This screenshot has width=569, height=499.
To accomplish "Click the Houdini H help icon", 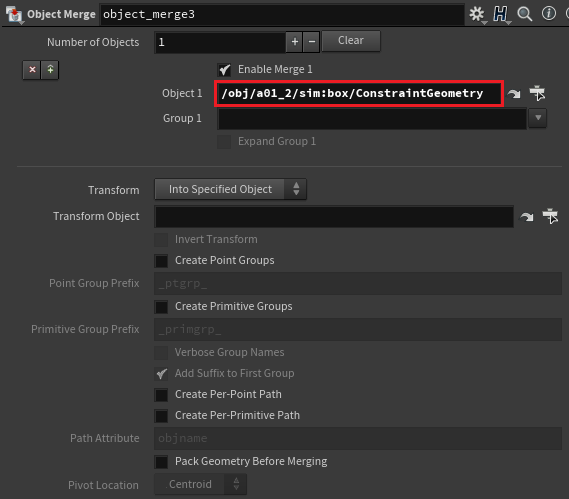I will tap(501, 15).
